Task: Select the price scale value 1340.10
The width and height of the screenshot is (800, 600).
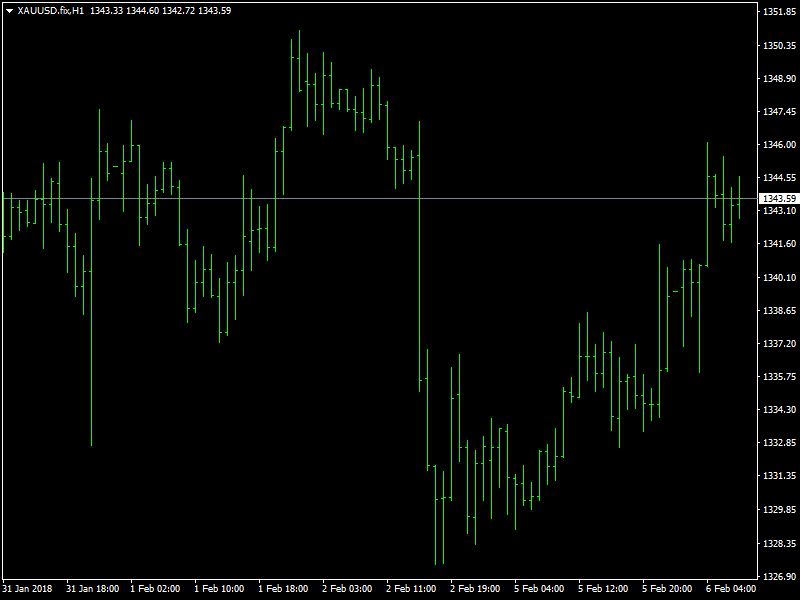Action: point(779,277)
